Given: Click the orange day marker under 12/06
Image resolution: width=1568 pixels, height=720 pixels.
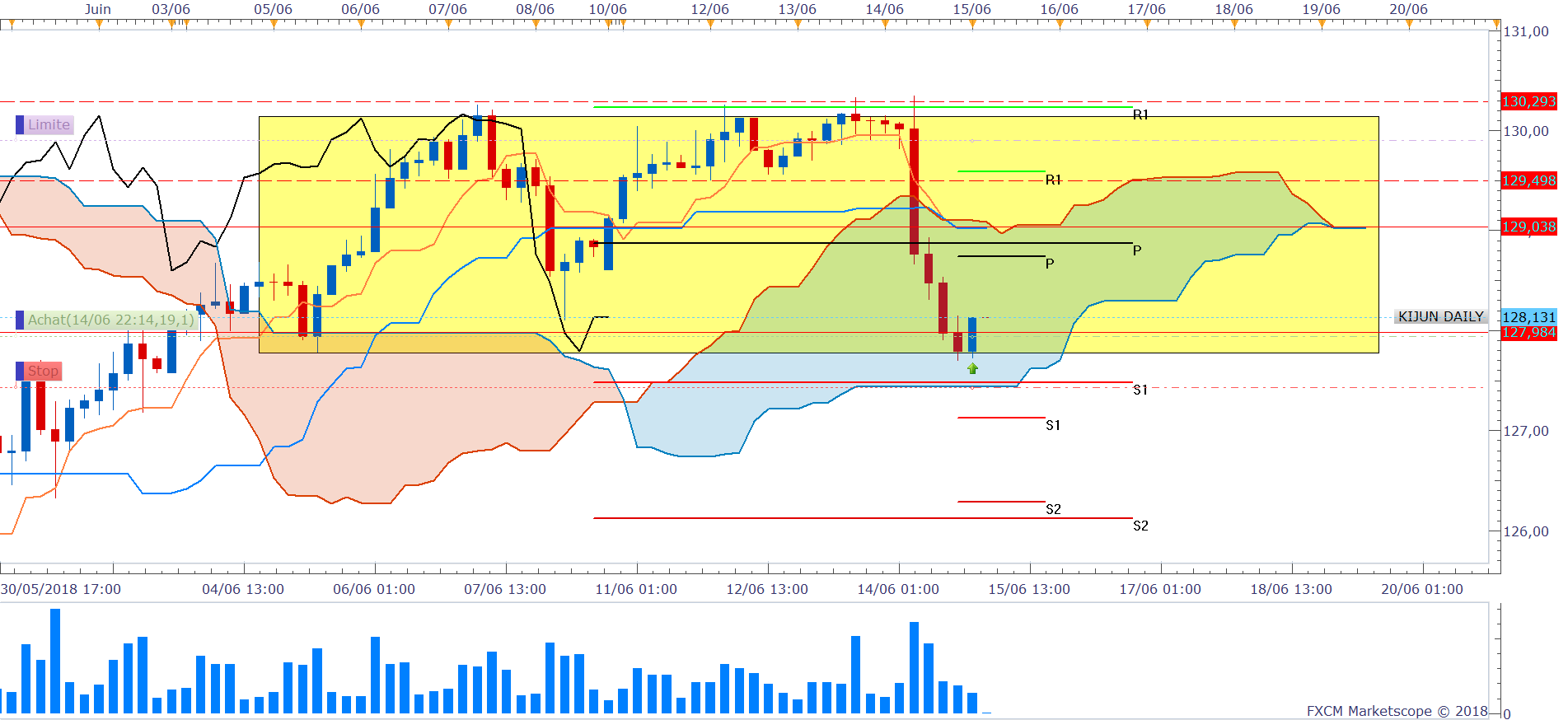Looking at the screenshot, I should coord(710,24).
